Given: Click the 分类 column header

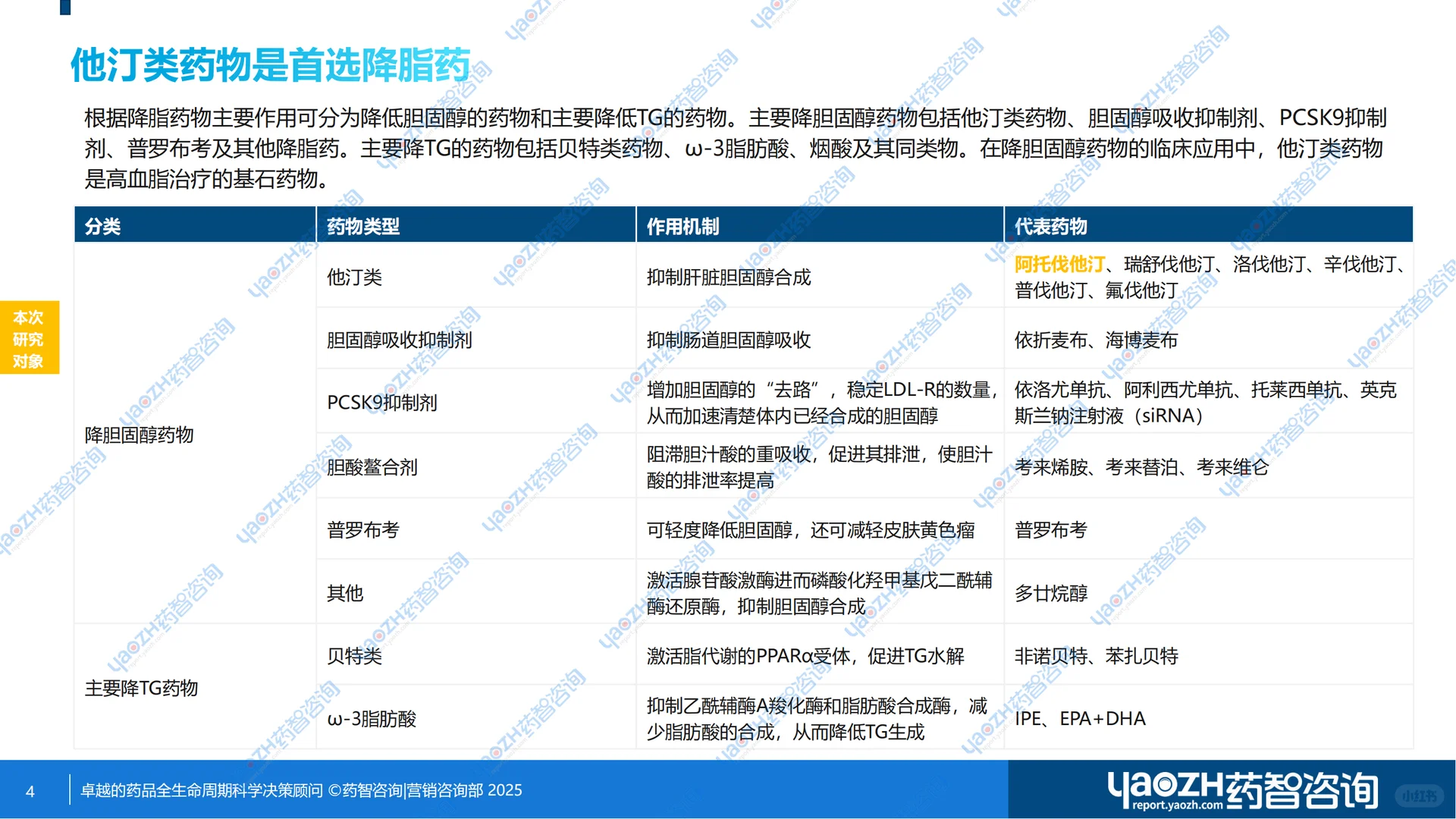Looking at the screenshot, I should click(x=195, y=226).
